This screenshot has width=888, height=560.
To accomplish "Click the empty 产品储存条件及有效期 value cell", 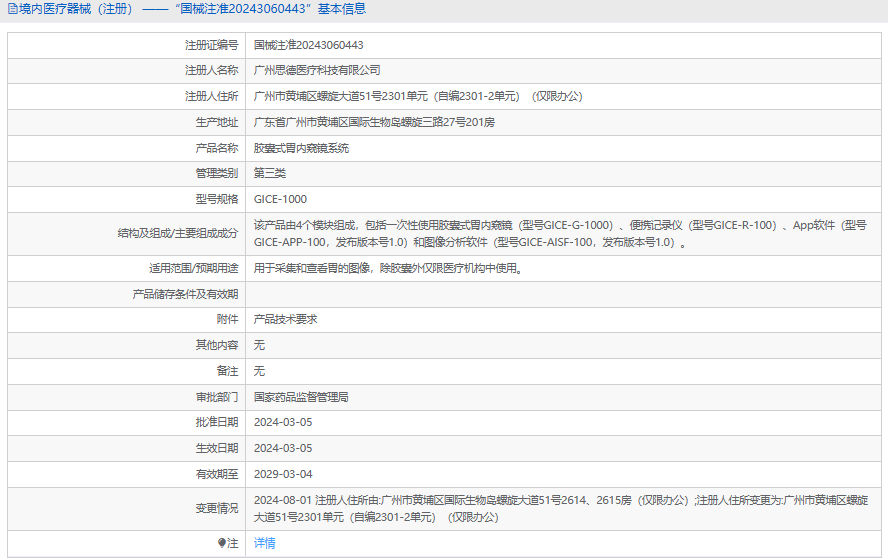I will point(560,294).
